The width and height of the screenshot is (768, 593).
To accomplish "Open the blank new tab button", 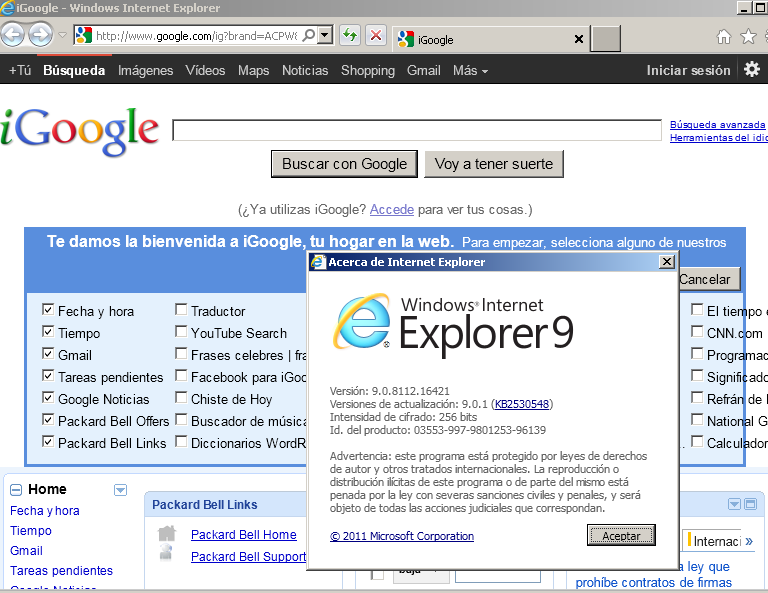I will coord(606,39).
